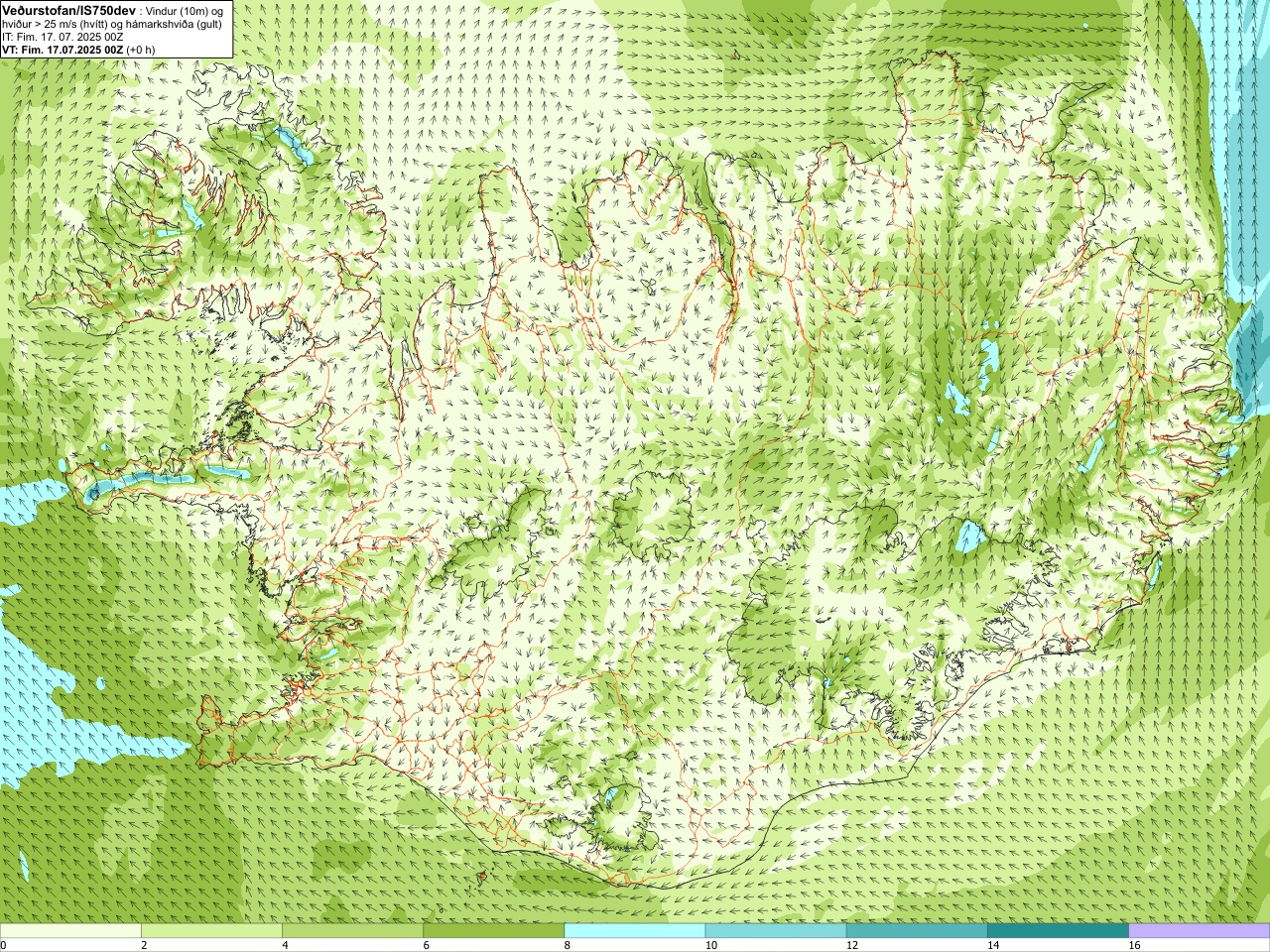Click the legend scale label "6"
The height and width of the screenshot is (952, 1270).
tap(427, 945)
